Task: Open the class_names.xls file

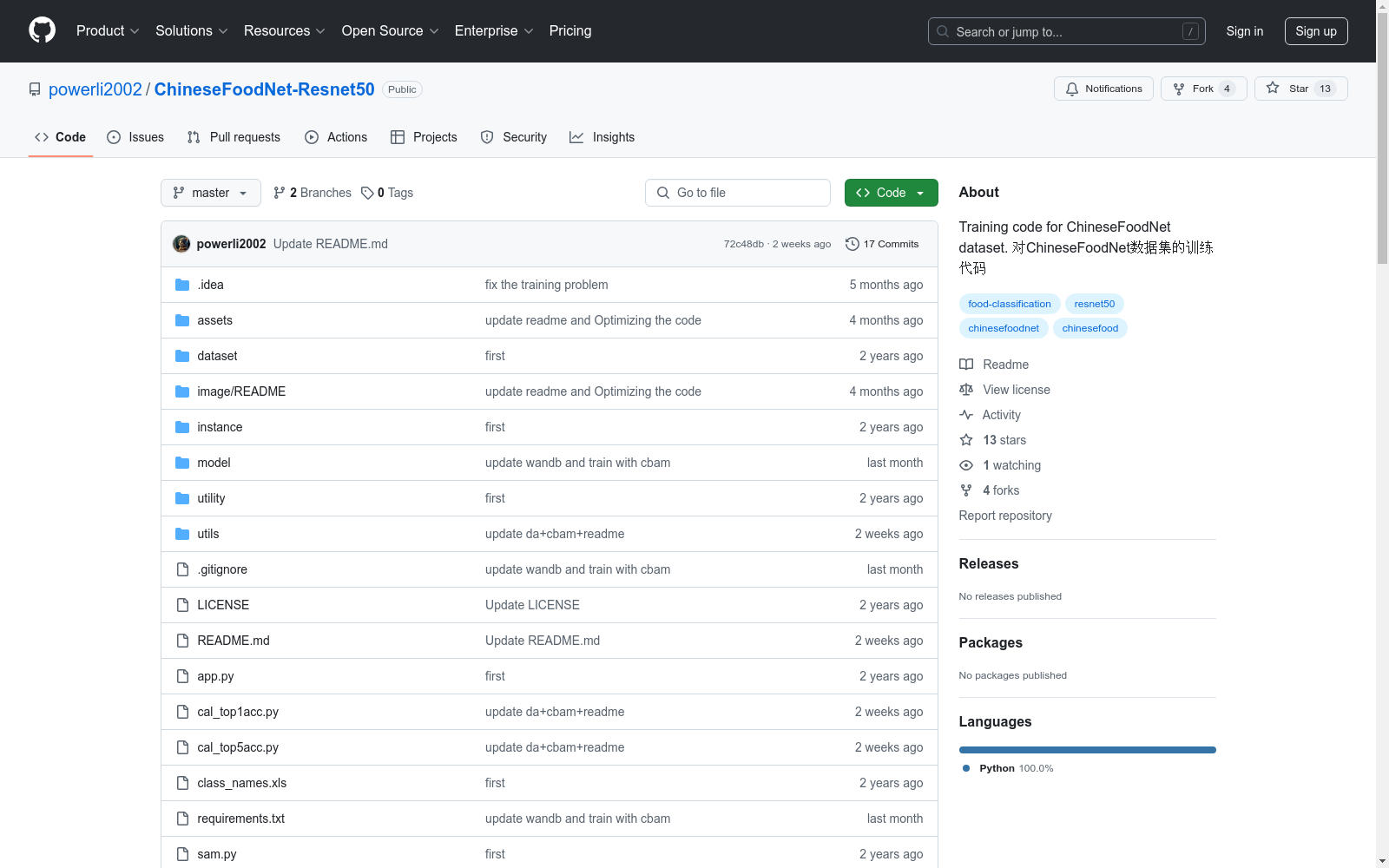Action: tap(242, 783)
